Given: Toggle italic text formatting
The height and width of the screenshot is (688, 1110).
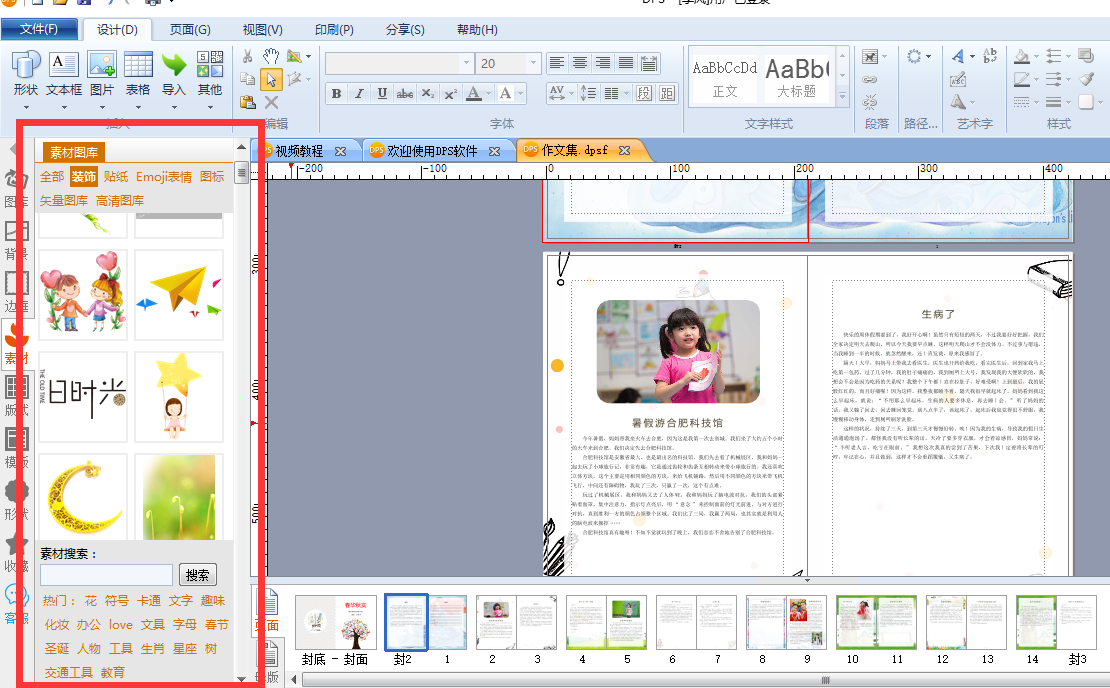Looking at the screenshot, I should pos(359,93).
